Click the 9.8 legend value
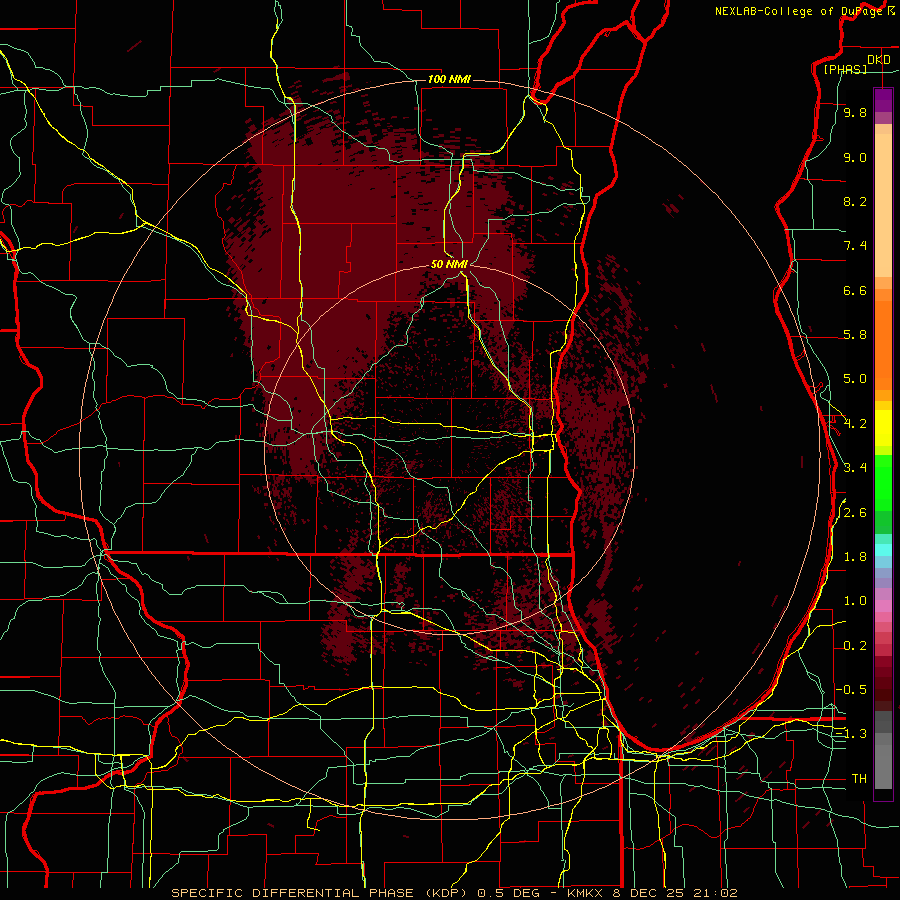Screen dimensions: 900x900 (x=855, y=113)
